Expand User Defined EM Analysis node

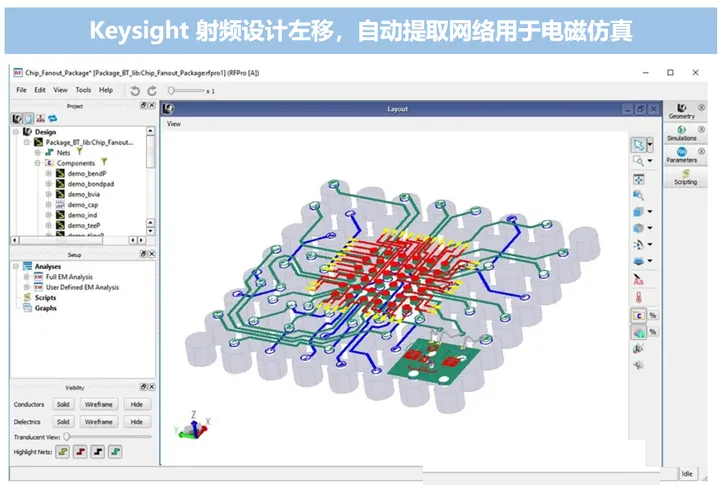(x=27, y=287)
